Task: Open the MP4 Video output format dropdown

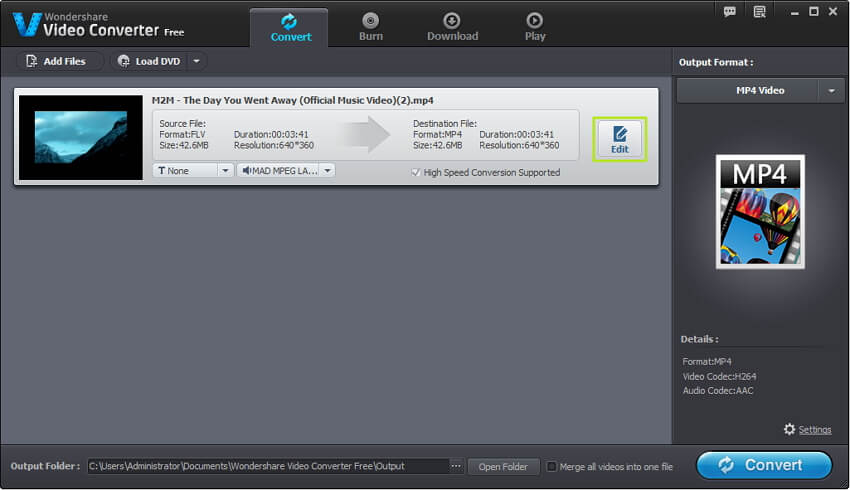Action: [831, 91]
